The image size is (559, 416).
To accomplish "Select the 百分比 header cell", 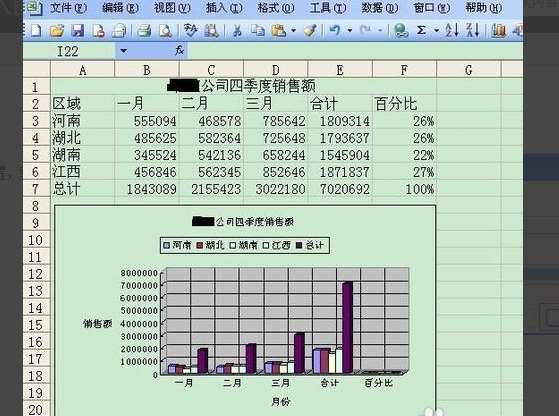I will (x=404, y=104).
